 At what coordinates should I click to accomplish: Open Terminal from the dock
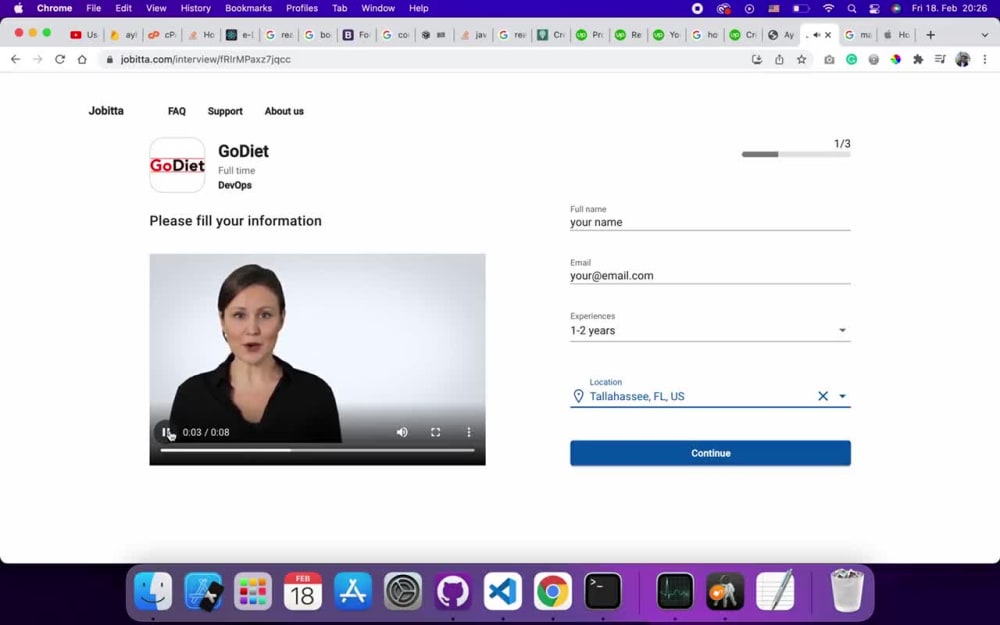point(603,591)
